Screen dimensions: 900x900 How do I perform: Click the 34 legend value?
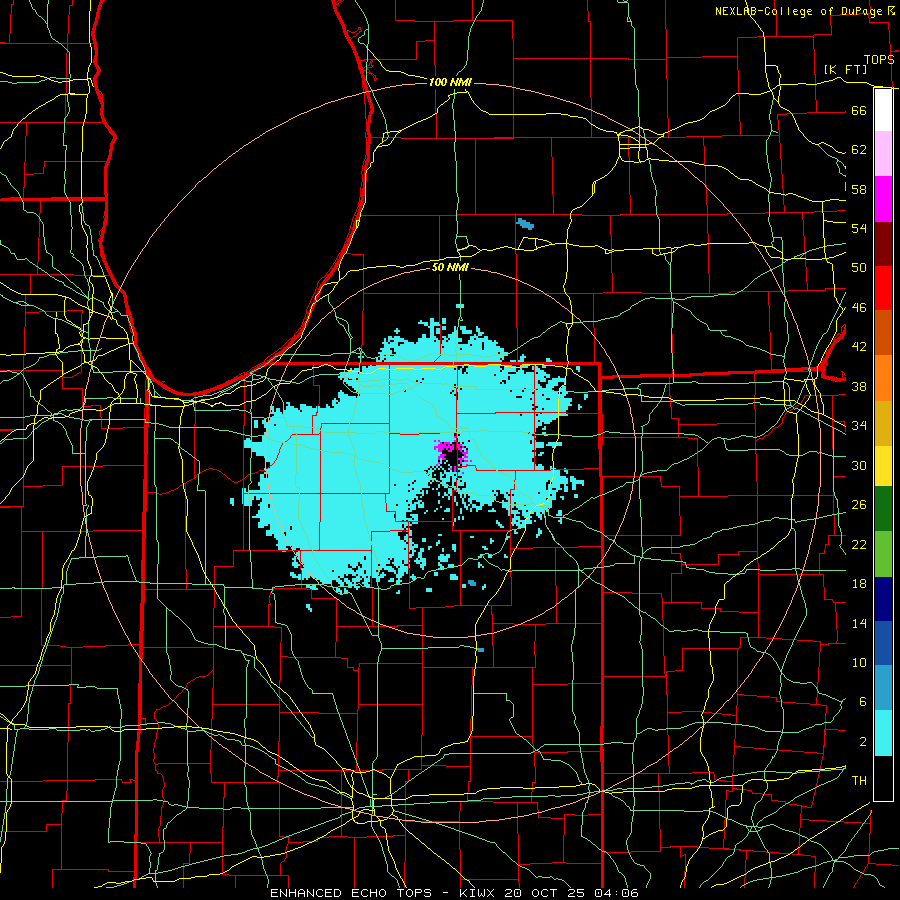coord(859,426)
